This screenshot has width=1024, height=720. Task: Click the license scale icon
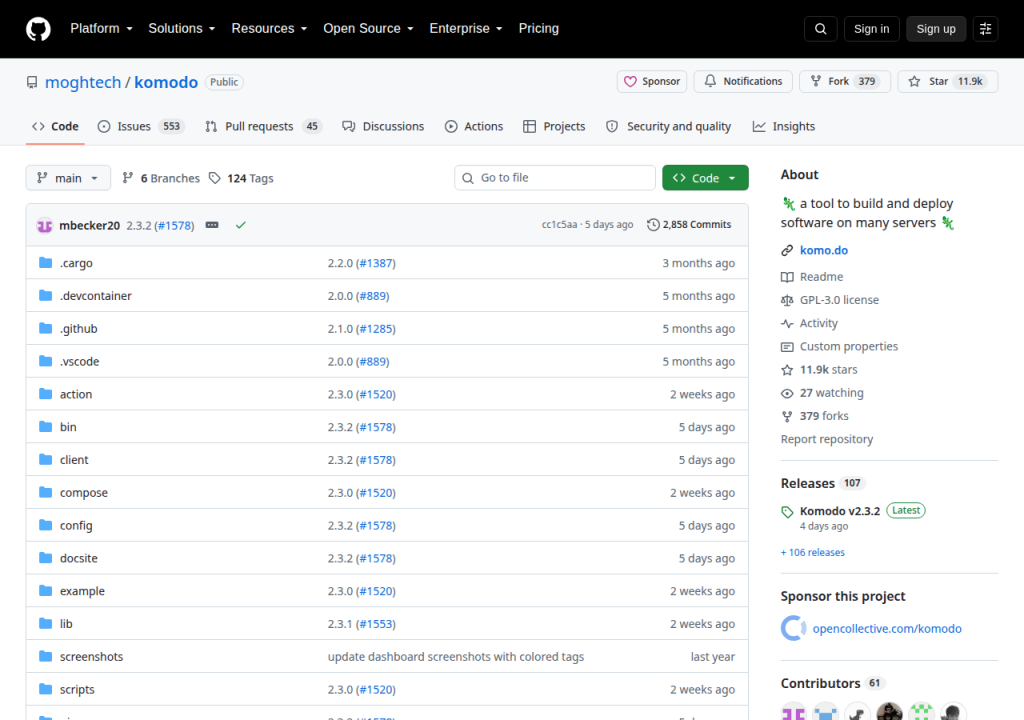[787, 300]
